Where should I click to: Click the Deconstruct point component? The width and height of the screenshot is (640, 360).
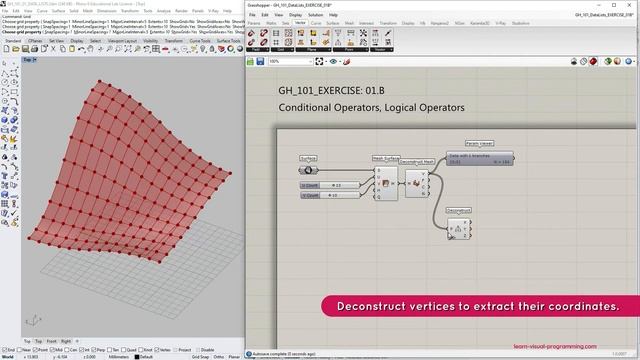coord(459,229)
